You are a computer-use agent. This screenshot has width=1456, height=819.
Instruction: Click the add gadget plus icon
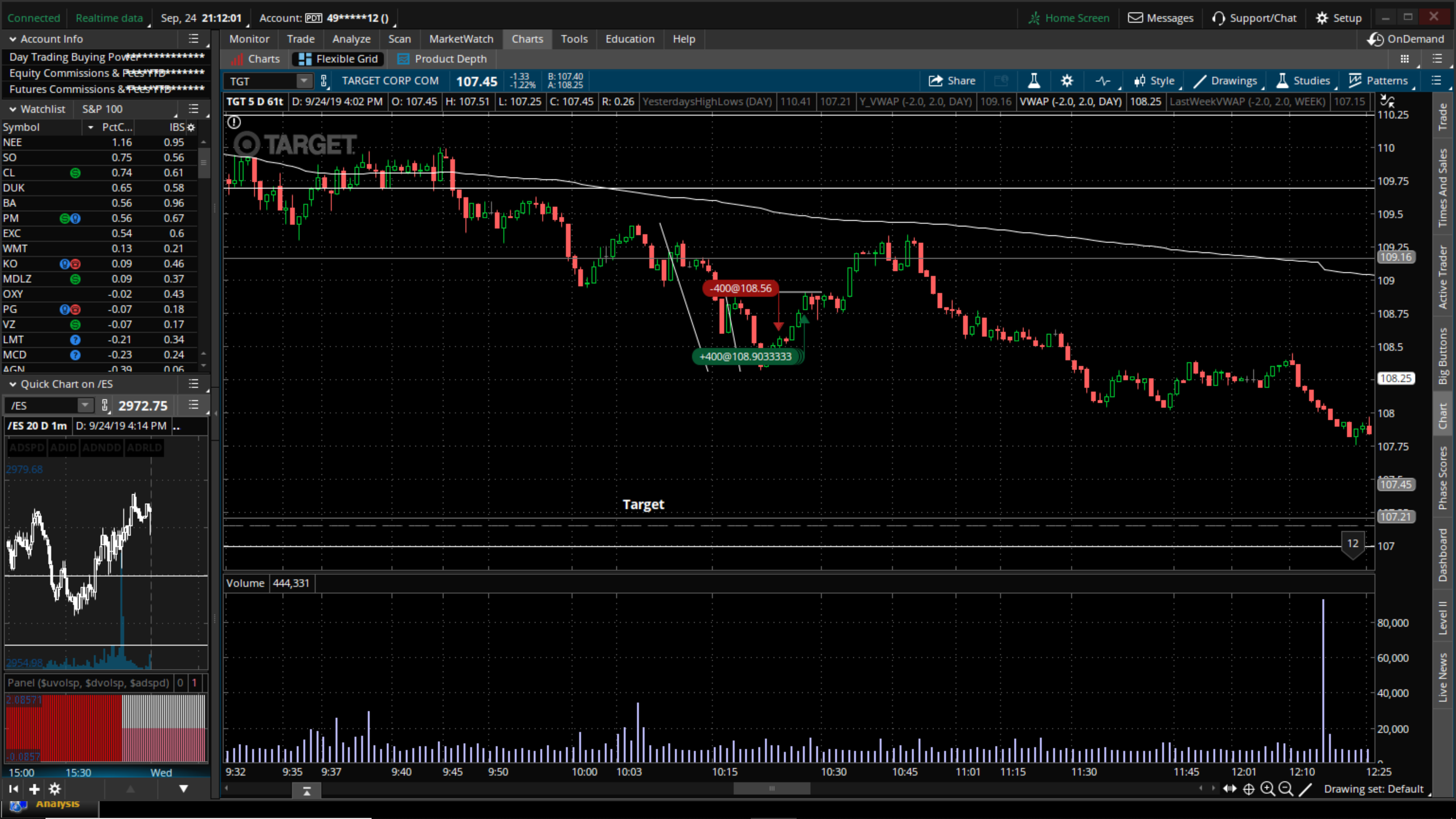pos(34,789)
